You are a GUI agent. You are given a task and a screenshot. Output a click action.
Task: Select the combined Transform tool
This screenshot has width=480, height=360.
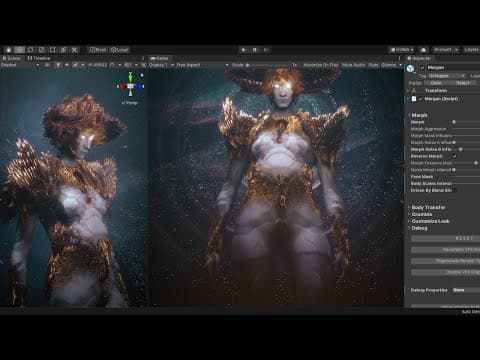64,50
